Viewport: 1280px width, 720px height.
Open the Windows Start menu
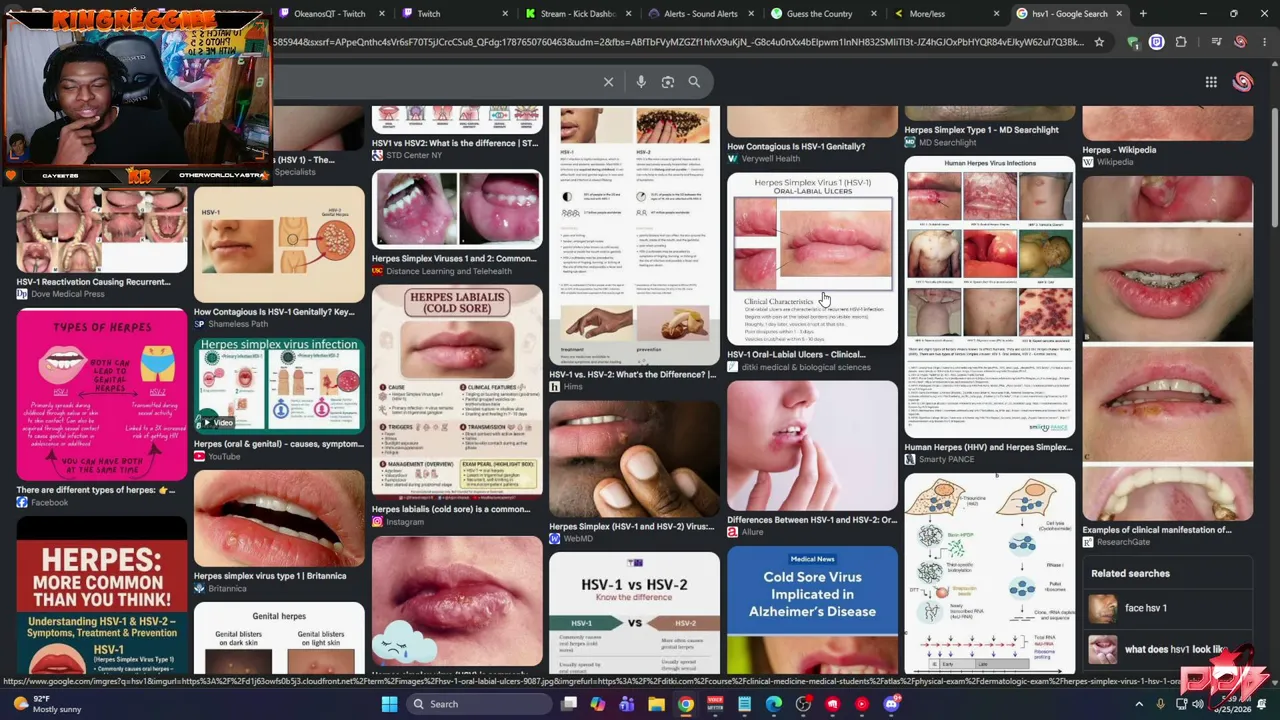point(389,704)
